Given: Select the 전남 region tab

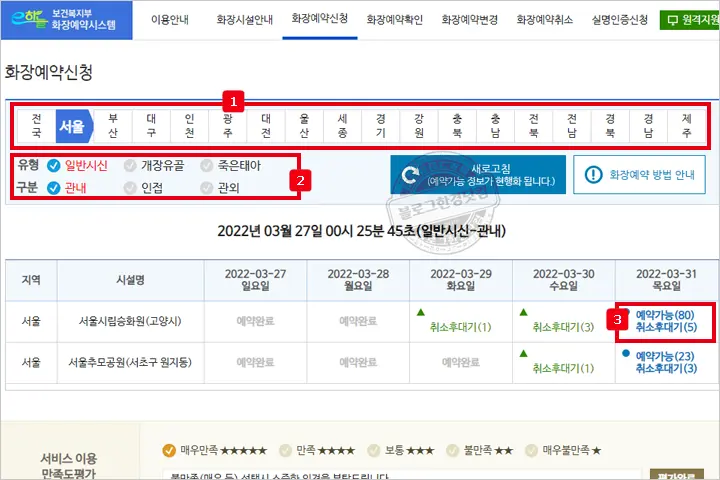Looking at the screenshot, I should pos(572,126).
